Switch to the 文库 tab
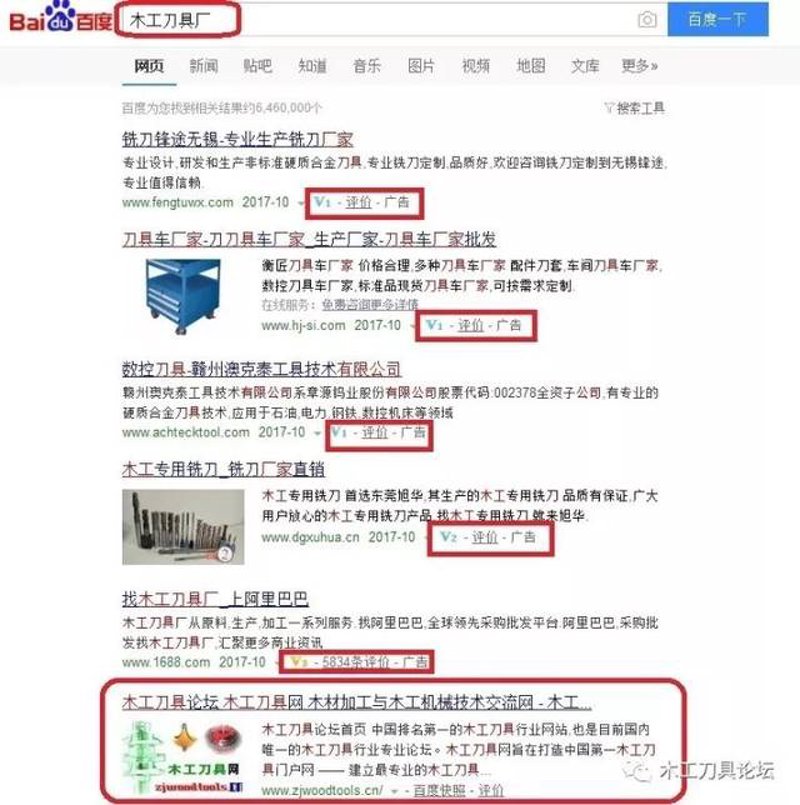 pos(585,66)
